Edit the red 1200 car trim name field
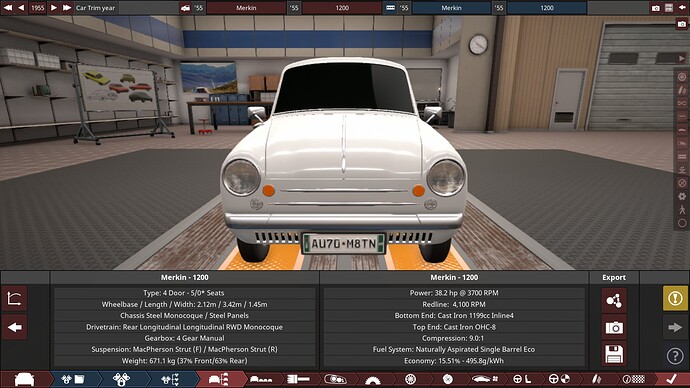 click(342, 8)
